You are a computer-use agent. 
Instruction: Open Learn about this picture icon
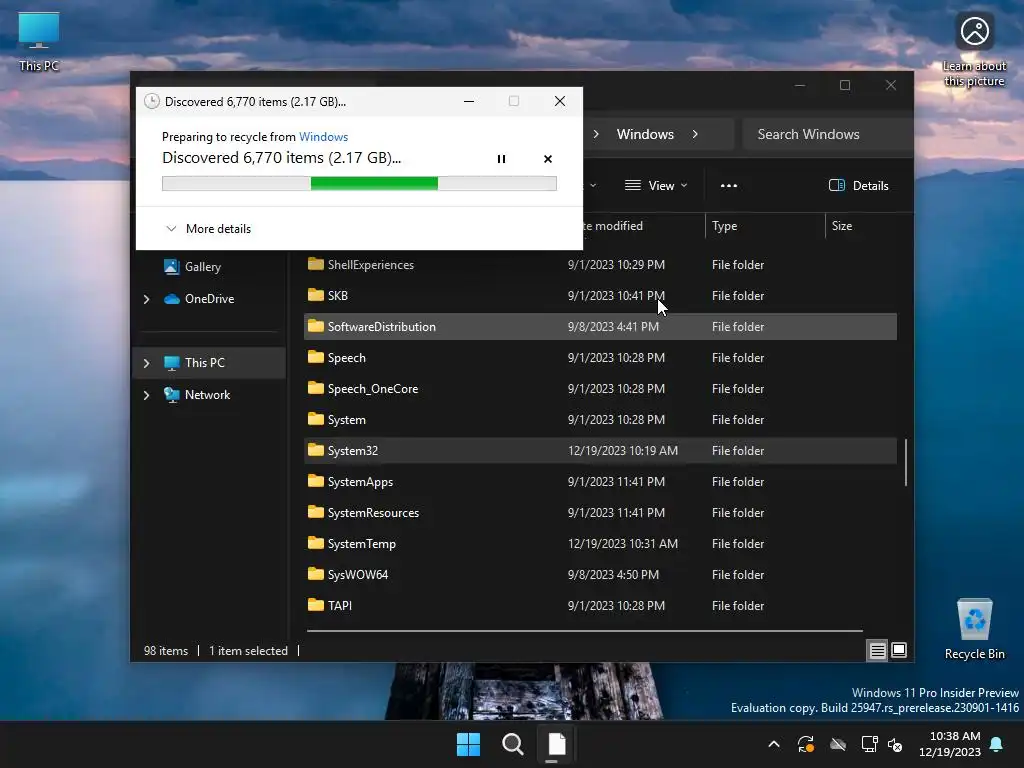coord(974,51)
